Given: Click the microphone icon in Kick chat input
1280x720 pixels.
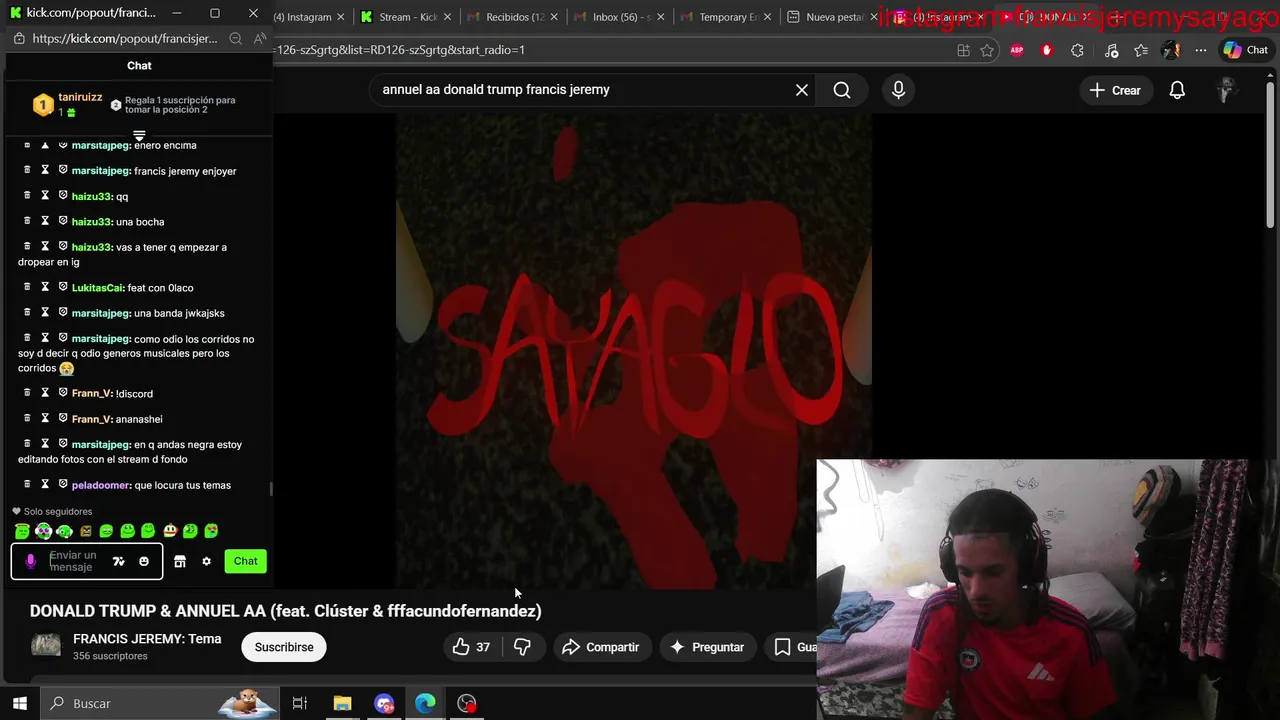Looking at the screenshot, I should coord(30,561).
